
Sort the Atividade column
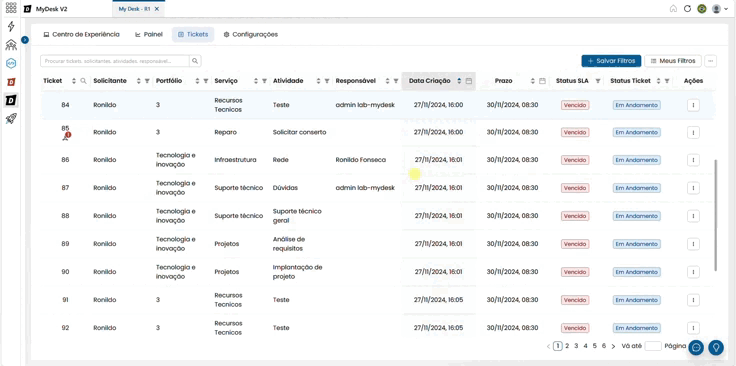tap(318, 81)
